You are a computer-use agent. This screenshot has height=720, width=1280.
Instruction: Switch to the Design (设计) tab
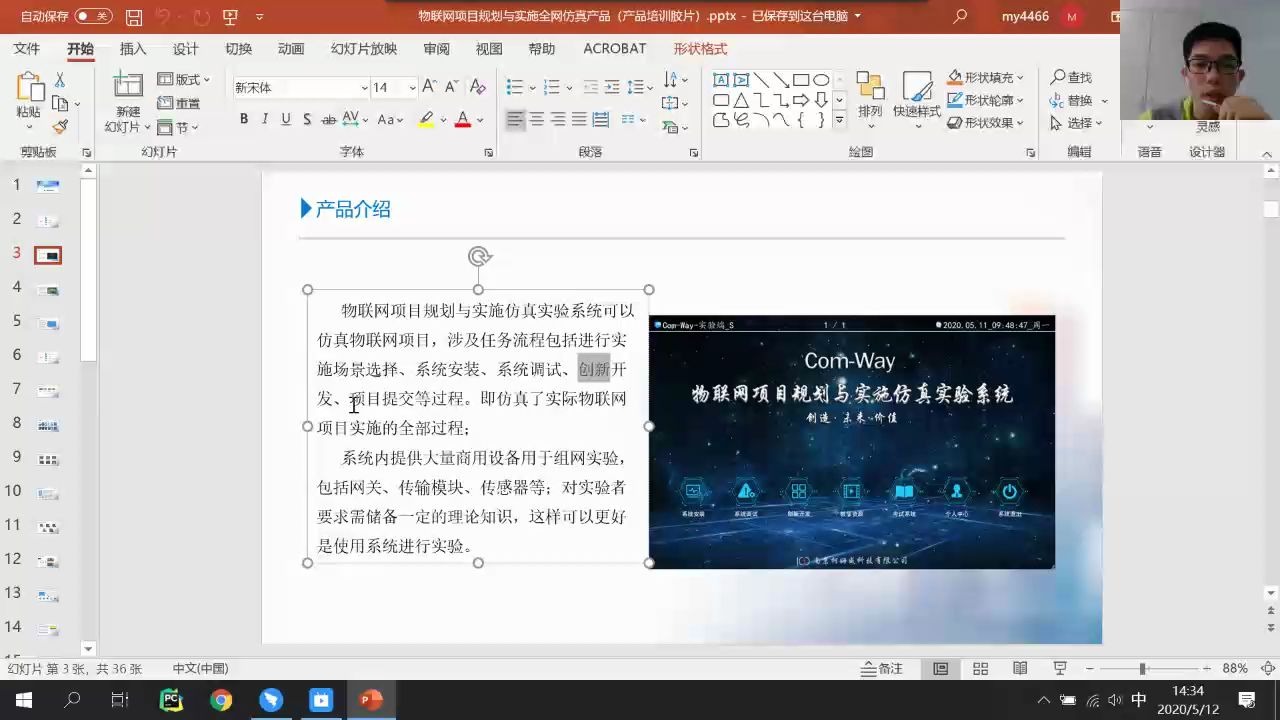pos(186,49)
